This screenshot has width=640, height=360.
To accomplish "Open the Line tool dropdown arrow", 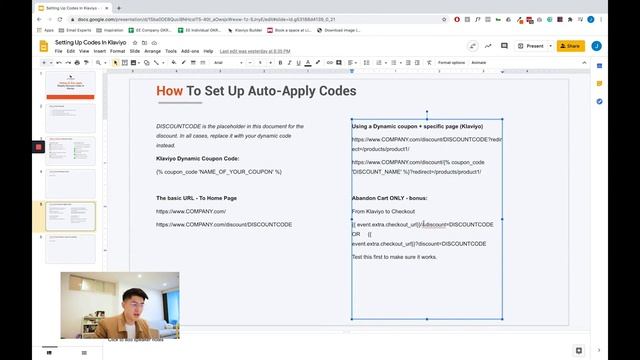I will (163, 63).
